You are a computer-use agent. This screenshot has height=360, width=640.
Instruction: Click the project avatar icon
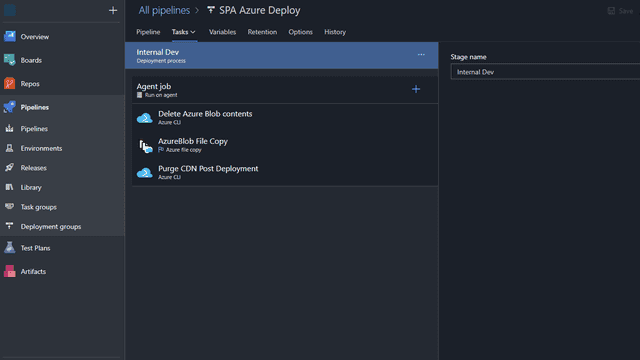coord(10,10)
